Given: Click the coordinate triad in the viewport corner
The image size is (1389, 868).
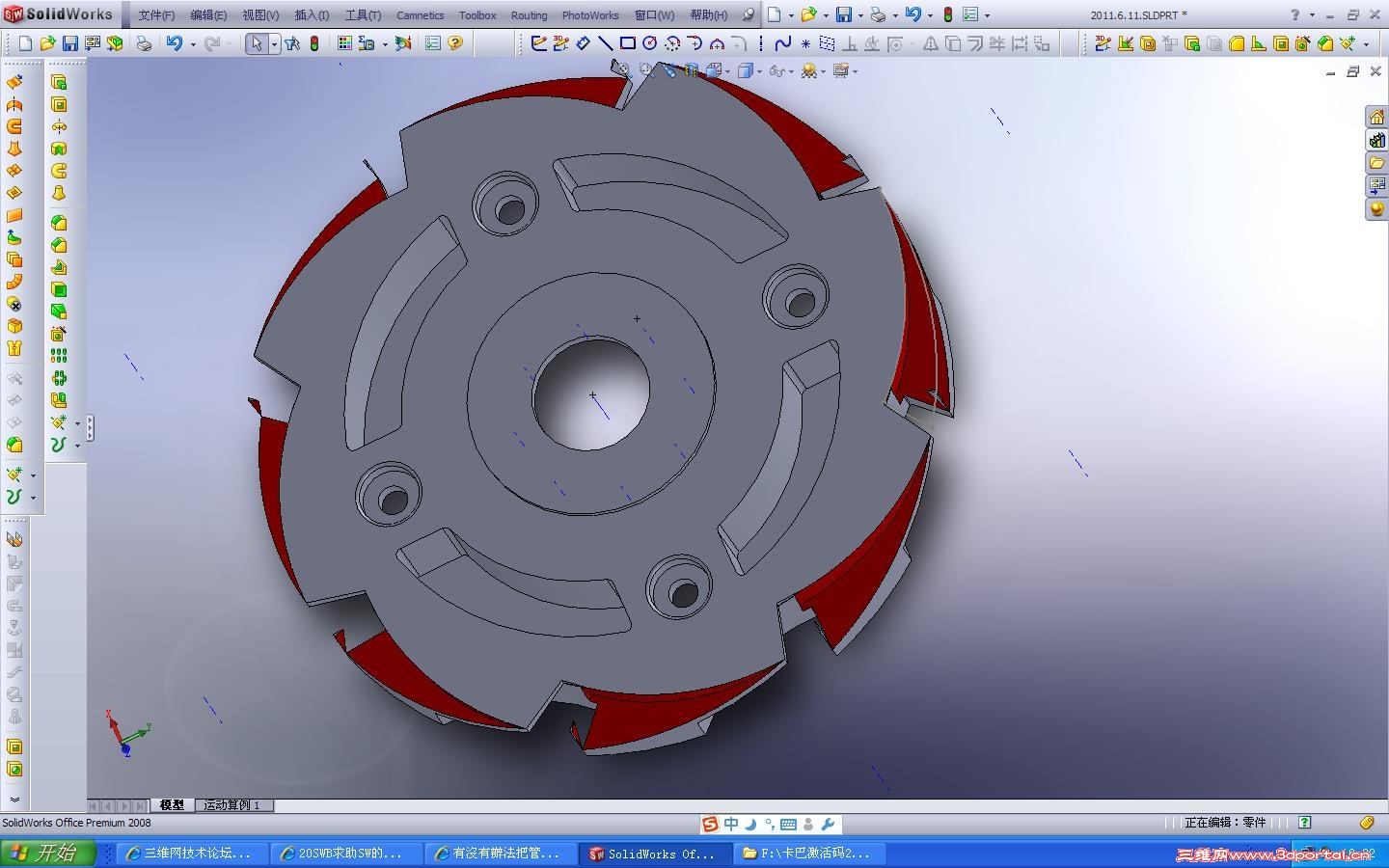Looking at the screenshot, I should [125, 734].
